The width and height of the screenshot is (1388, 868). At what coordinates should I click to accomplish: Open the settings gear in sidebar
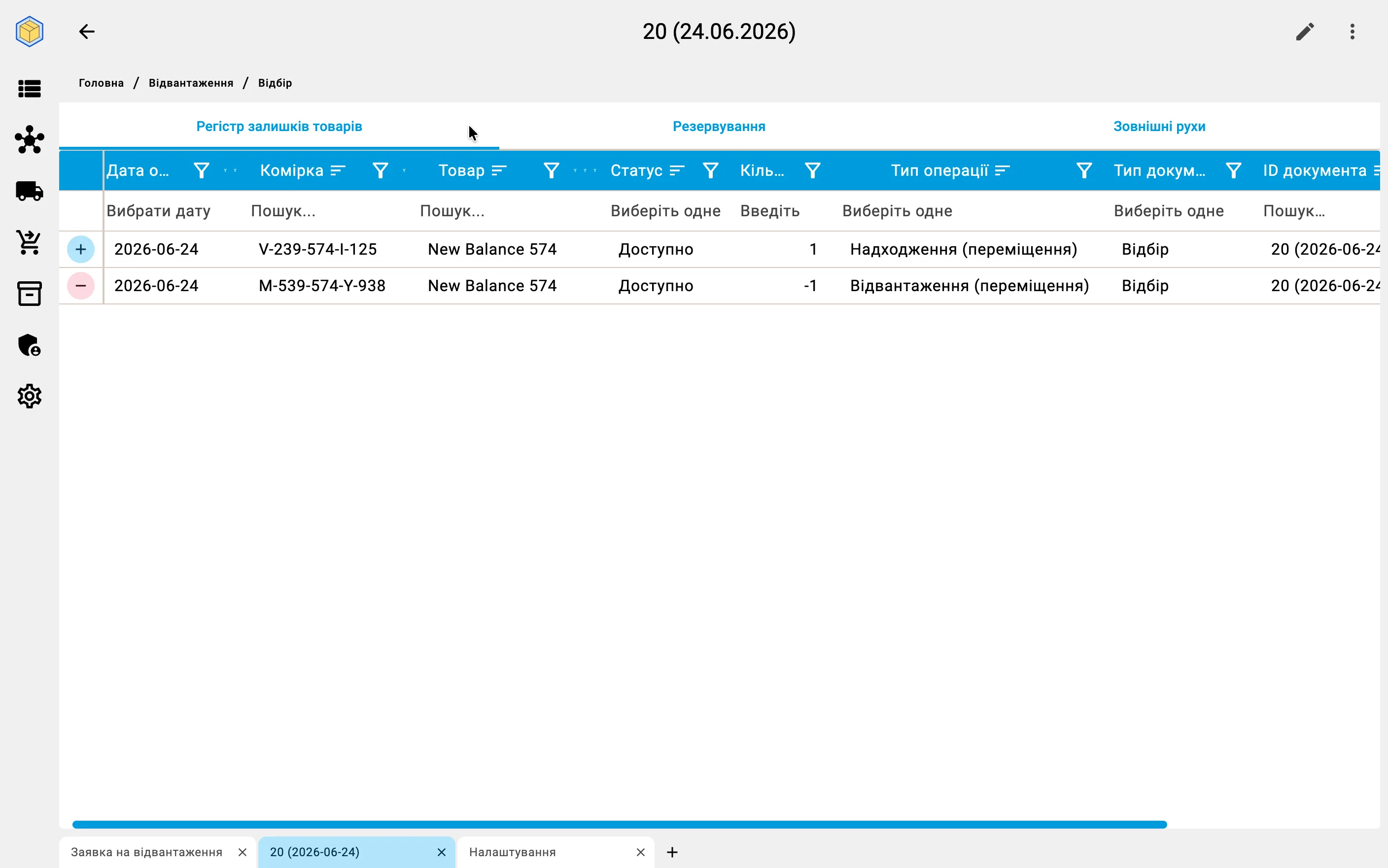tap(29, 396)
